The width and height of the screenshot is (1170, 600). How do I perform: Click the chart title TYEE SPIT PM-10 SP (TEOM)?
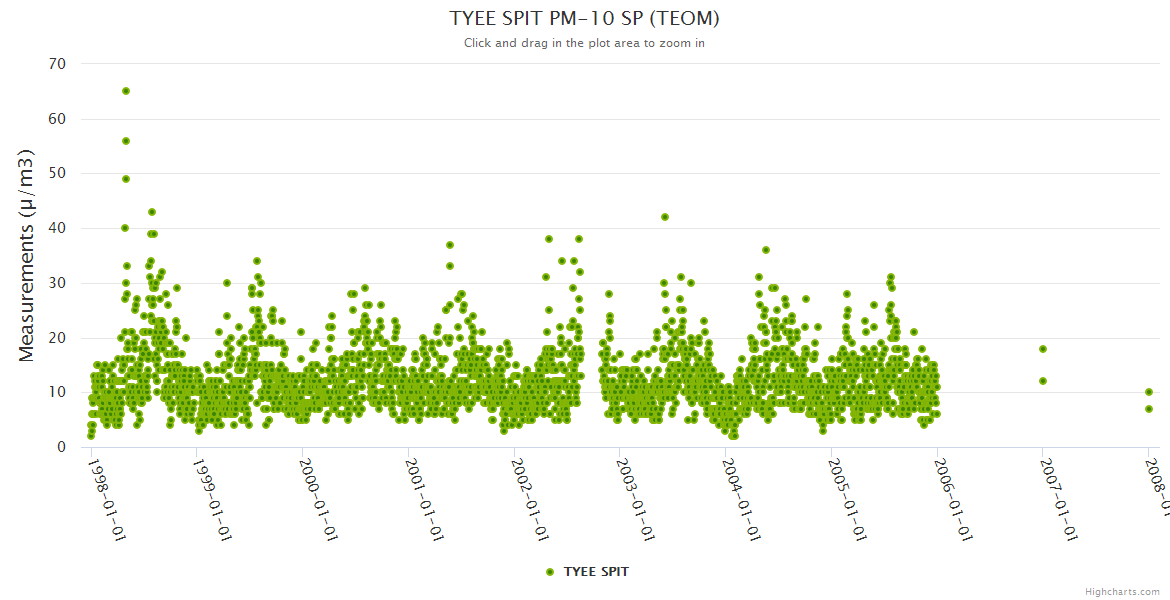[584, 19]
